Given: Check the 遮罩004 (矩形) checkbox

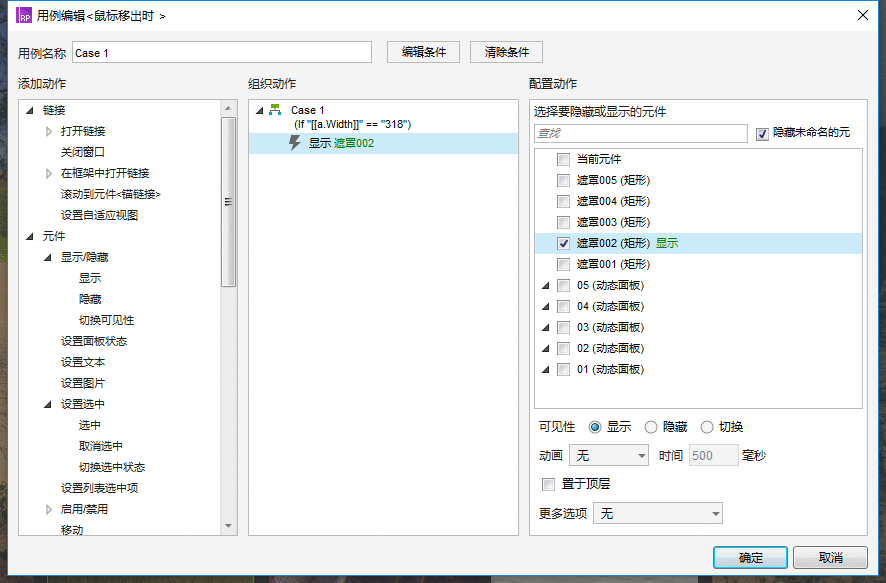Looking at the screenshot, I should [x=563, y=201].
